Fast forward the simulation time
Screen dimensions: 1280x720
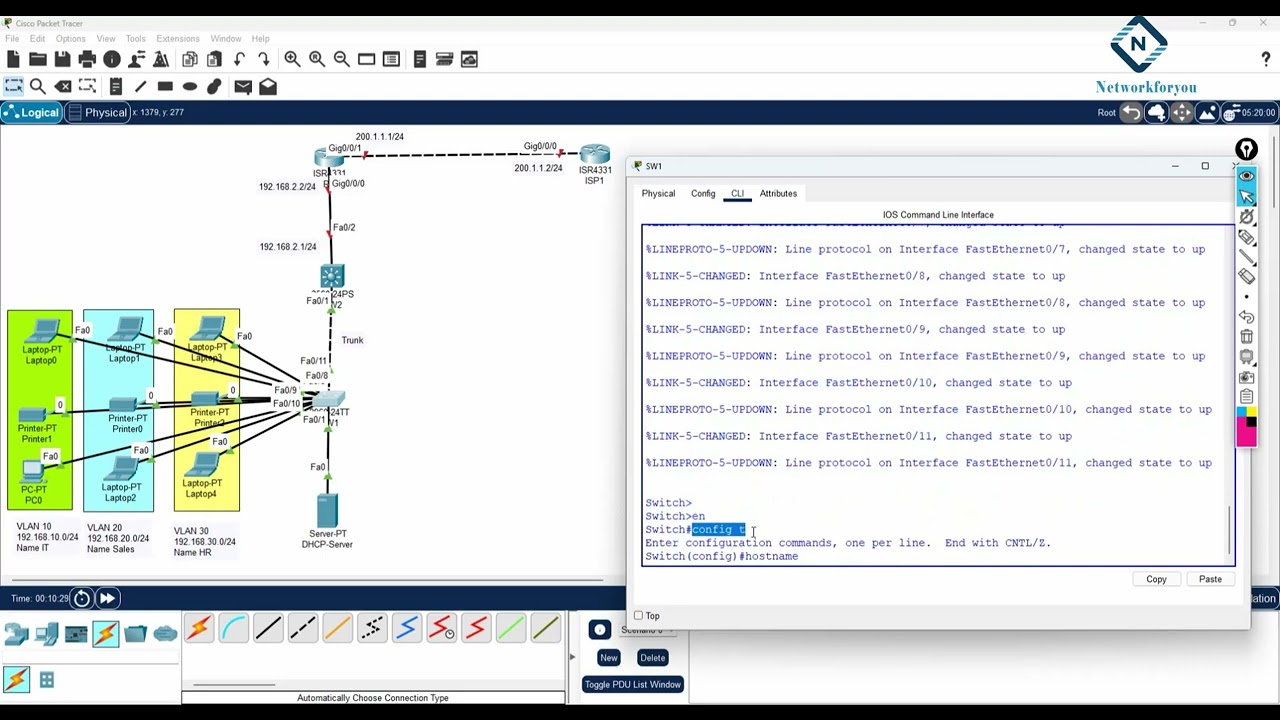107,598
